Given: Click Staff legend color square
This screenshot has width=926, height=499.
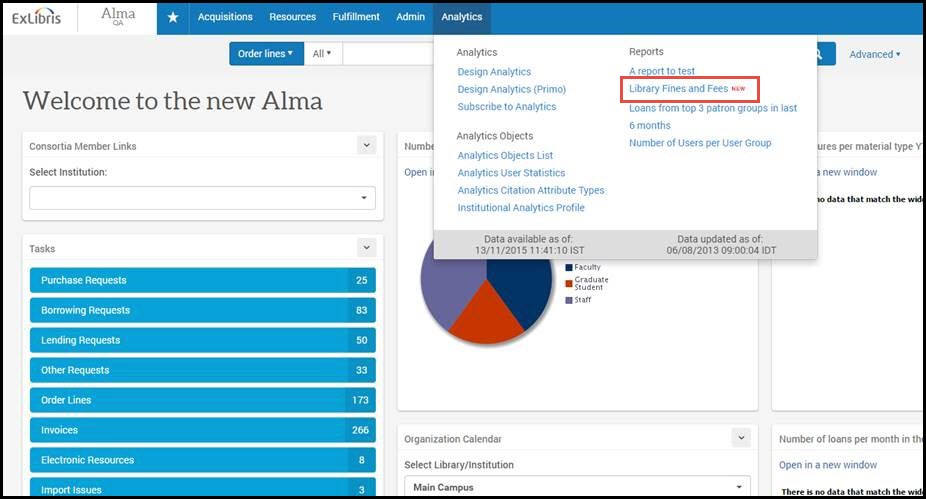Looking at the screenshot, I should 569,300.
